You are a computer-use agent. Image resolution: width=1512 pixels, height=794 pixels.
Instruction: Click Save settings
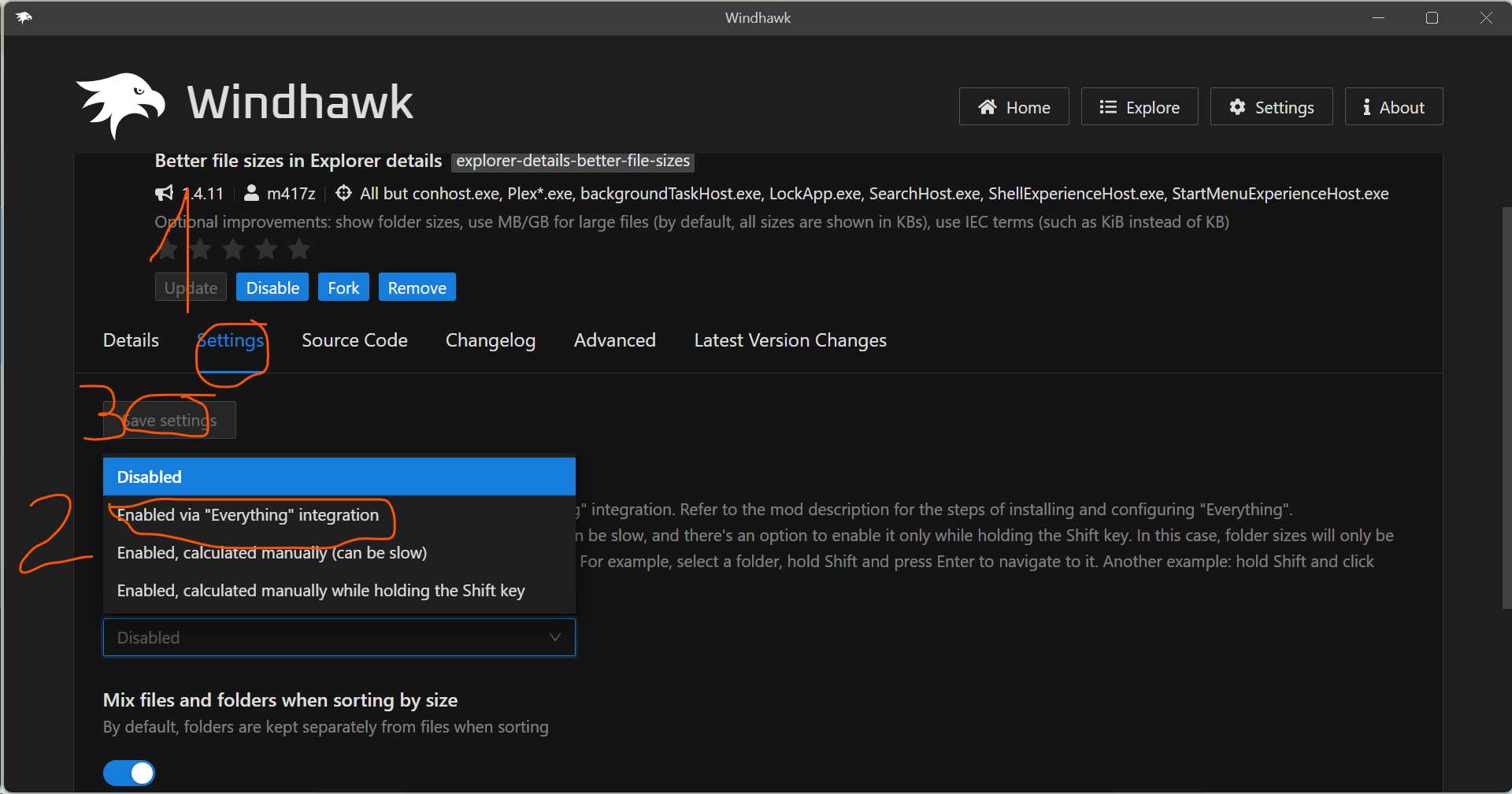point(169,420)
